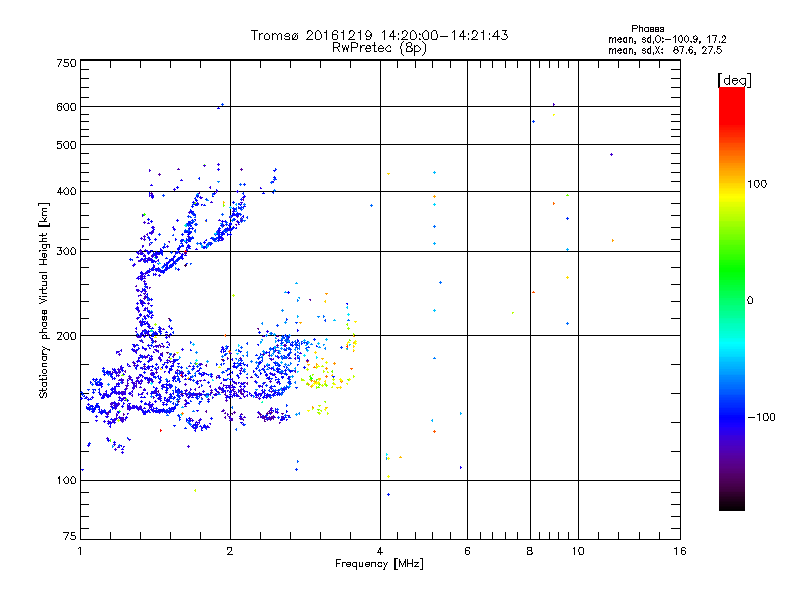Click the colorbar tick label "0"
The width and height of the screenshot is (800, 600).
(750, 301)
